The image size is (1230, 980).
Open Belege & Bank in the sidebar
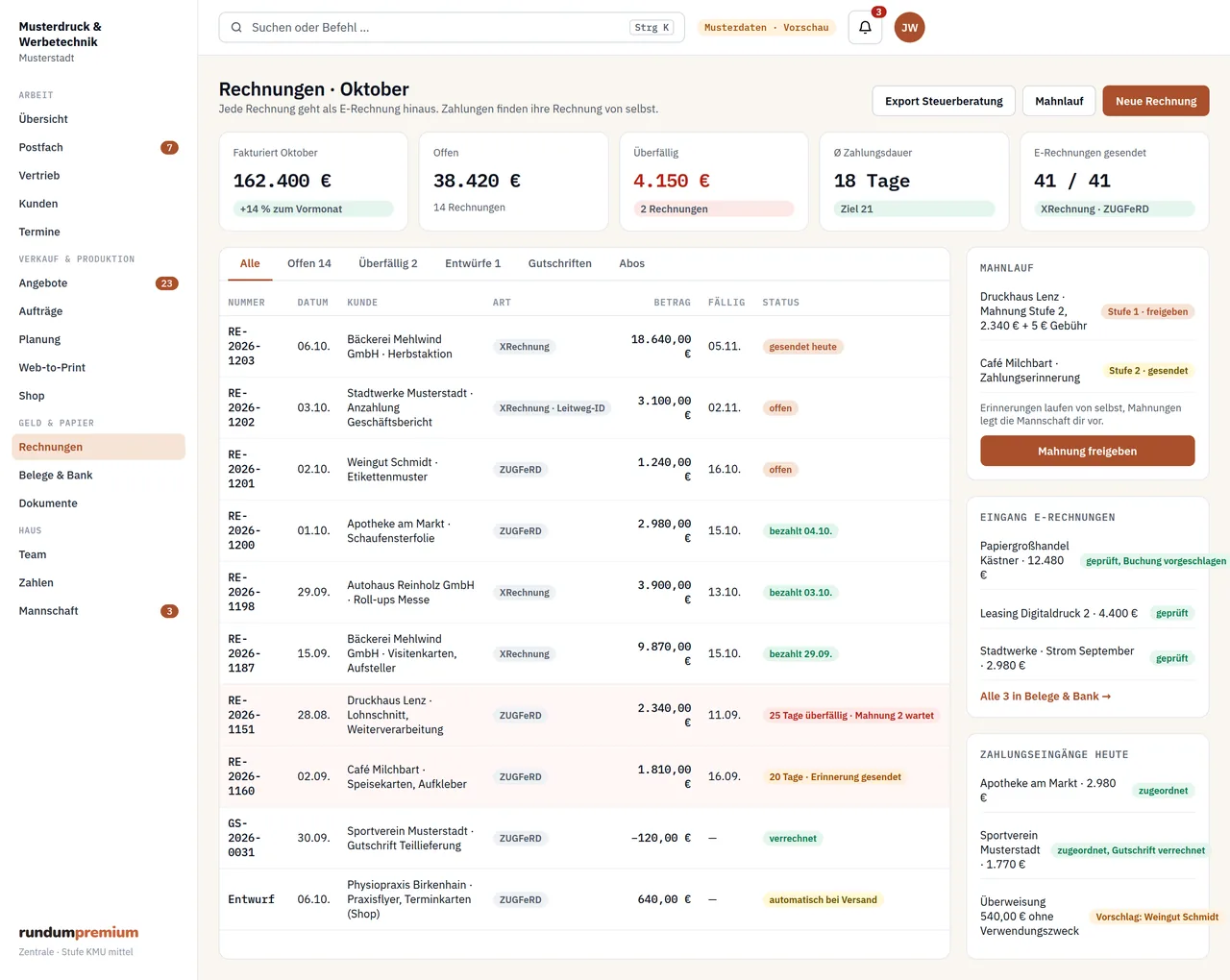tap(98, 476)
